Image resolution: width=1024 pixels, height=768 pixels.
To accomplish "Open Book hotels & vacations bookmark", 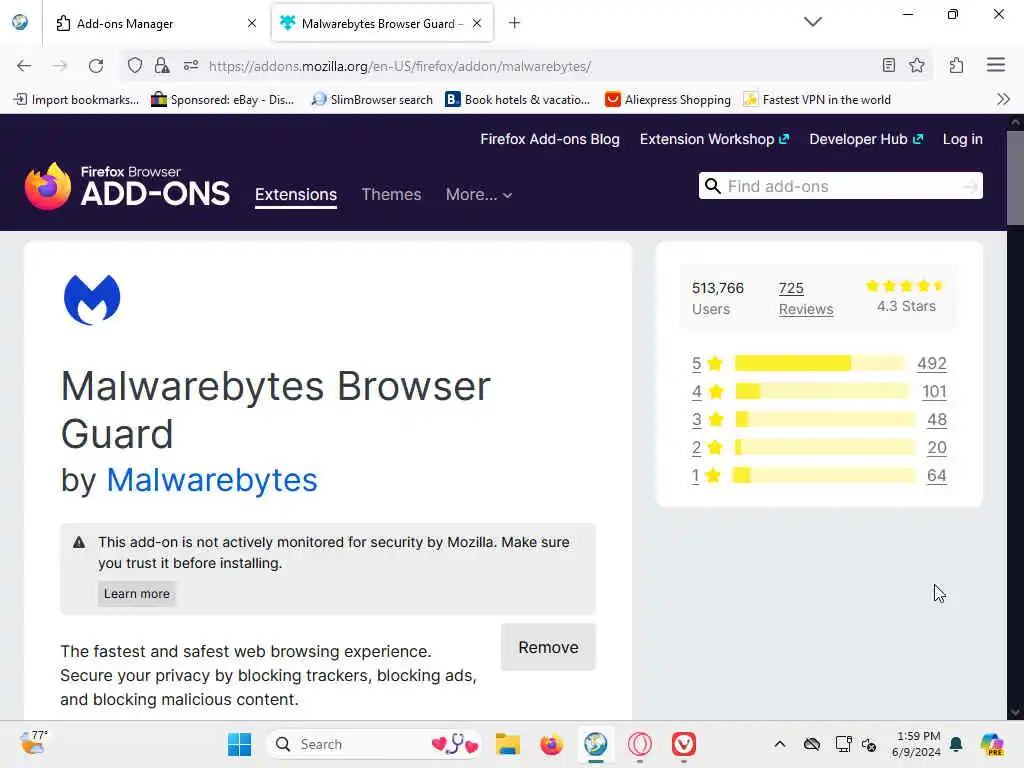I will point(518,99).
